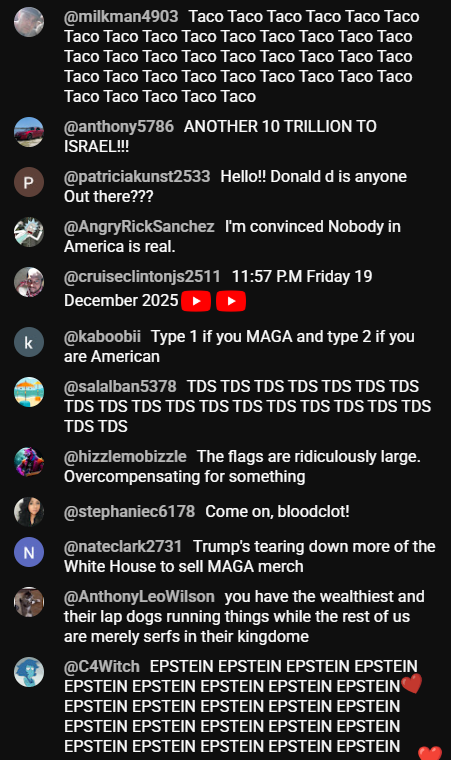Select the purple N avatar of nateclark2731
Image resolution: width=451 pixels, height=760 pixels.
tap(29, 552)
